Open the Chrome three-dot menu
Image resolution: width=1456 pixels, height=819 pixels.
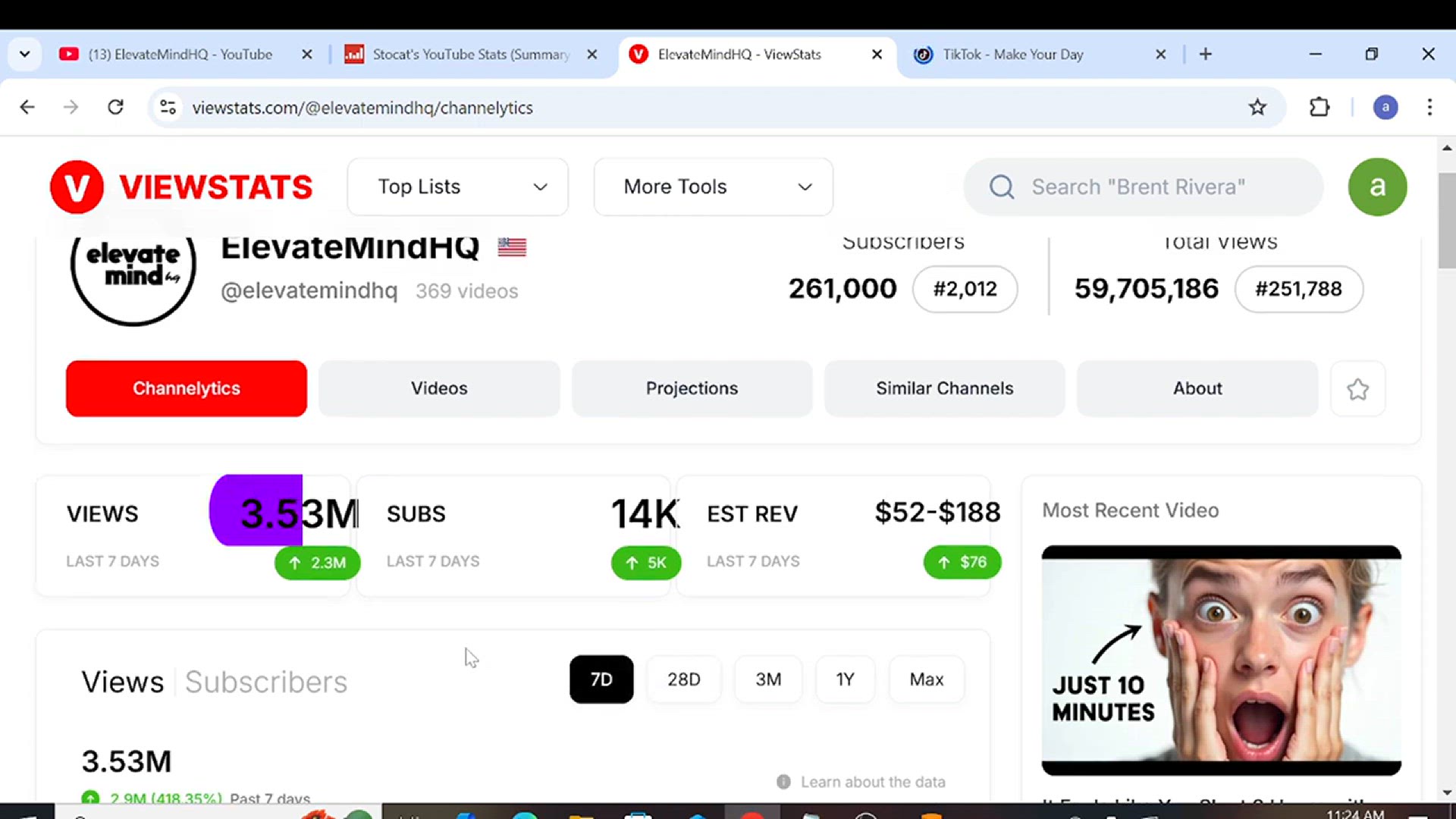click(x=1429, y=108)
